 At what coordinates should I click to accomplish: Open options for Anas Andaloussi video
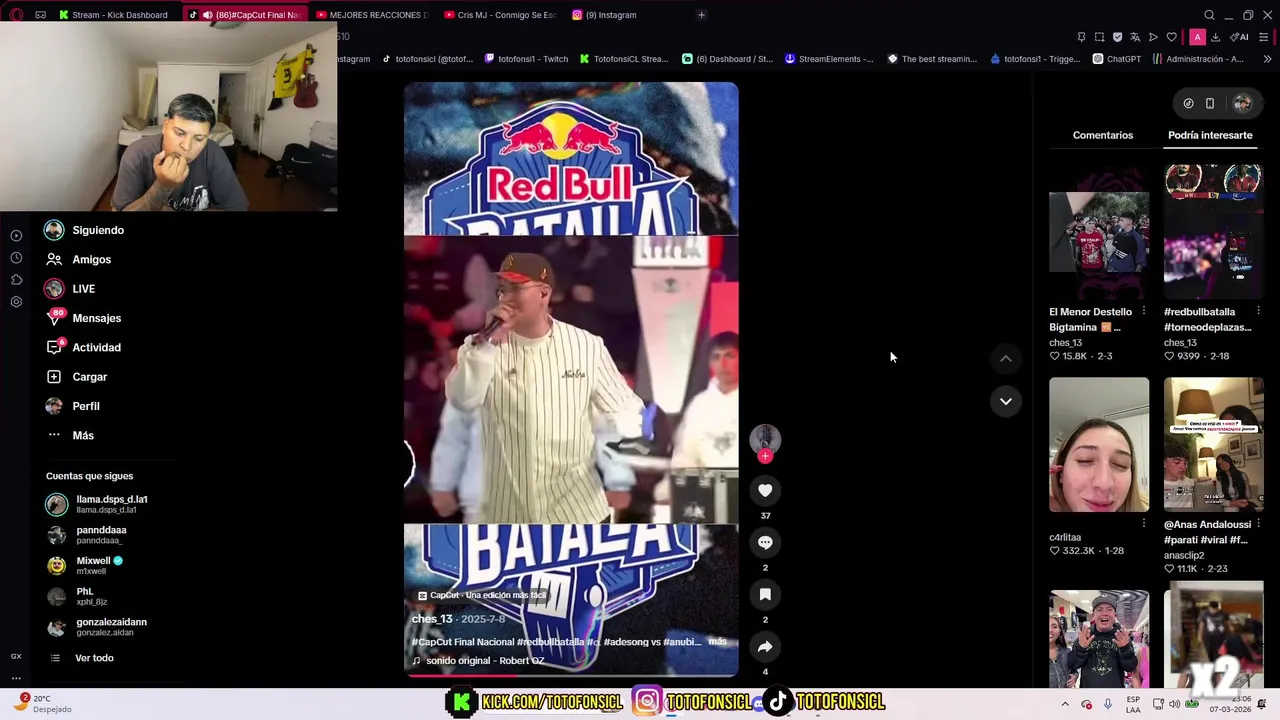[x=1258, y=523]
